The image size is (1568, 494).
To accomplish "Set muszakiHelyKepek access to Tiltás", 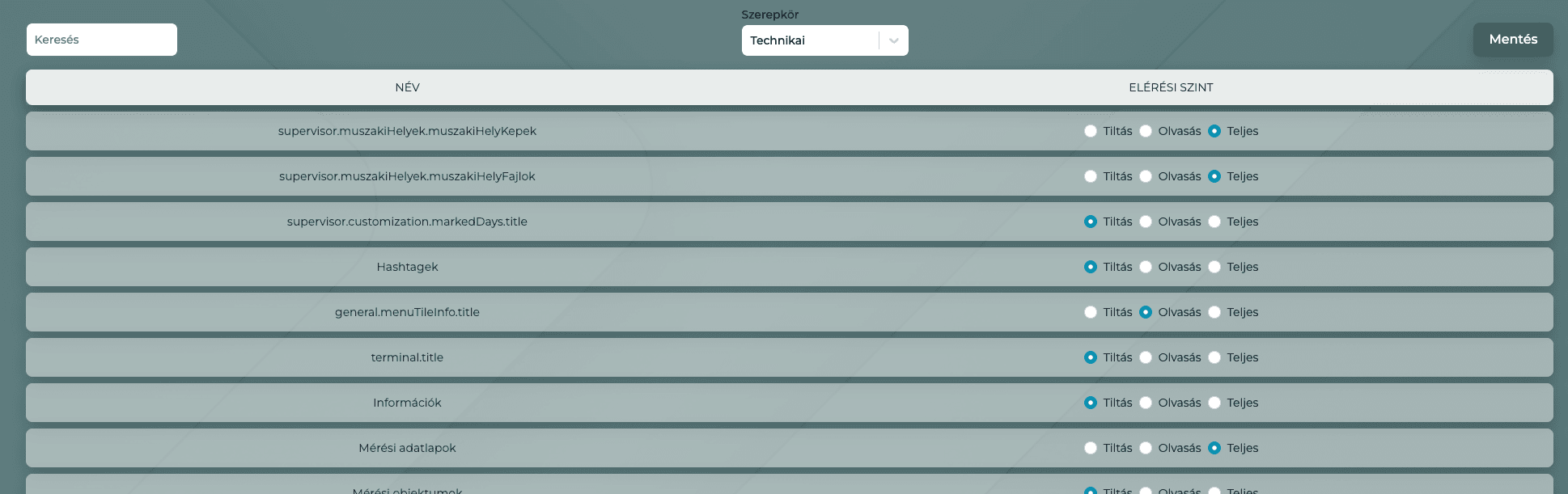I will pyautogui.click(x=1091, y=131).
